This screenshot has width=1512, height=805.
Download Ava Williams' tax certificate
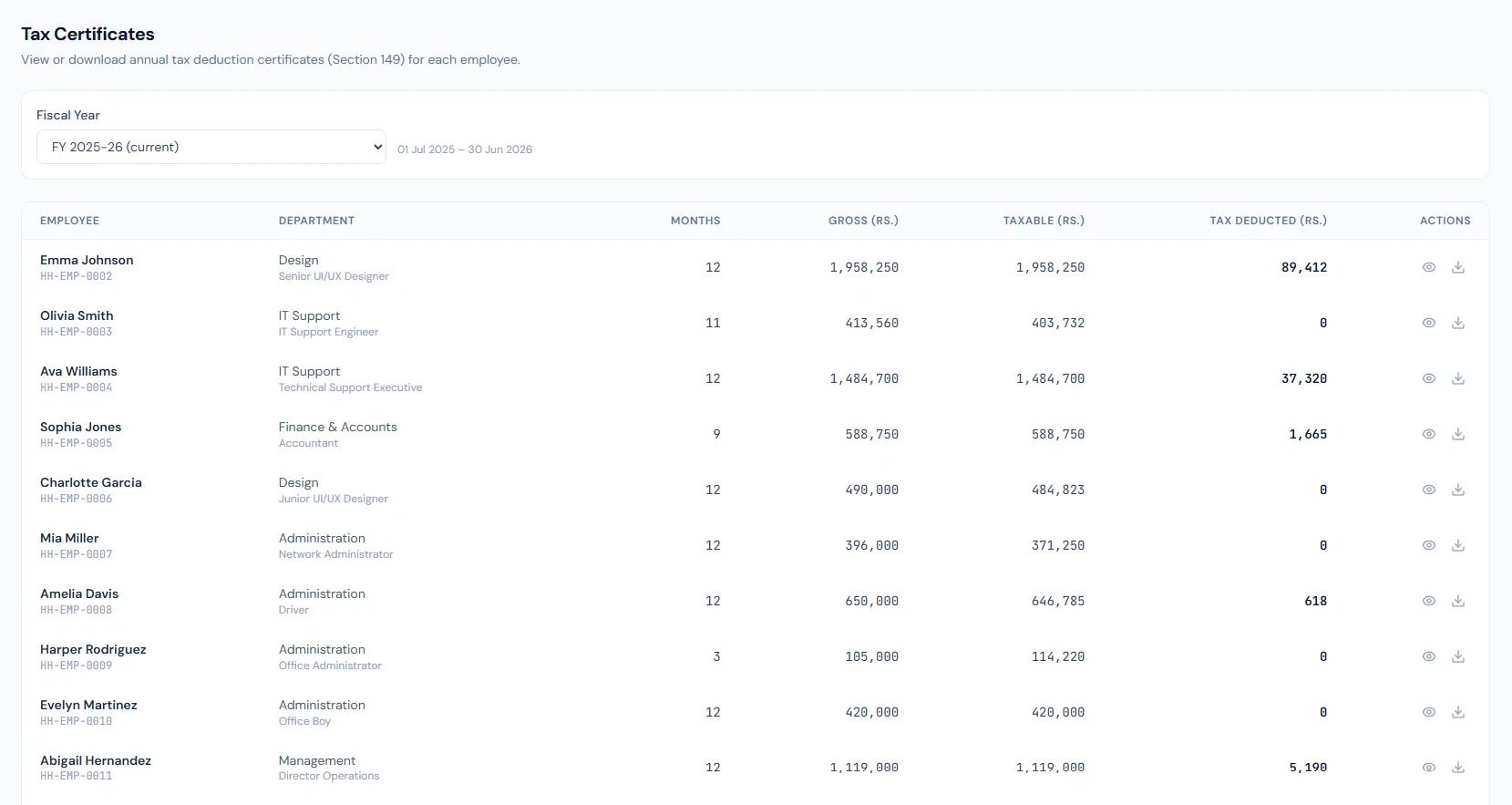pyautogui.click(x=1458, y=378)
